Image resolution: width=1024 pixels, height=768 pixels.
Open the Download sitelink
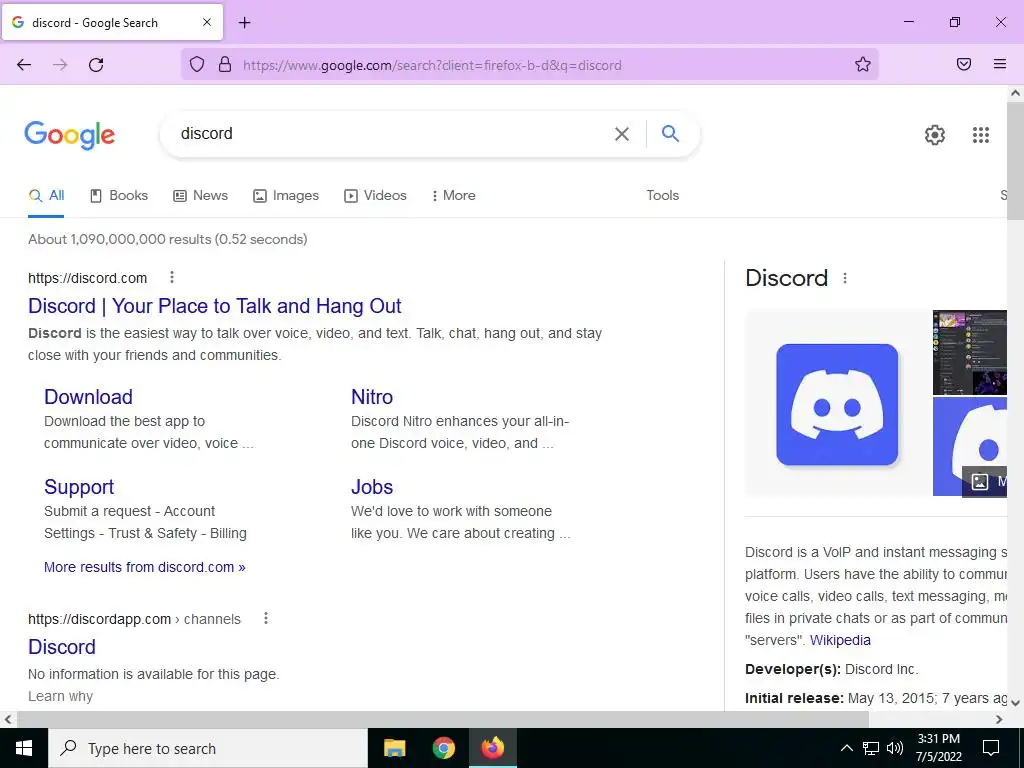coord(88,396)
